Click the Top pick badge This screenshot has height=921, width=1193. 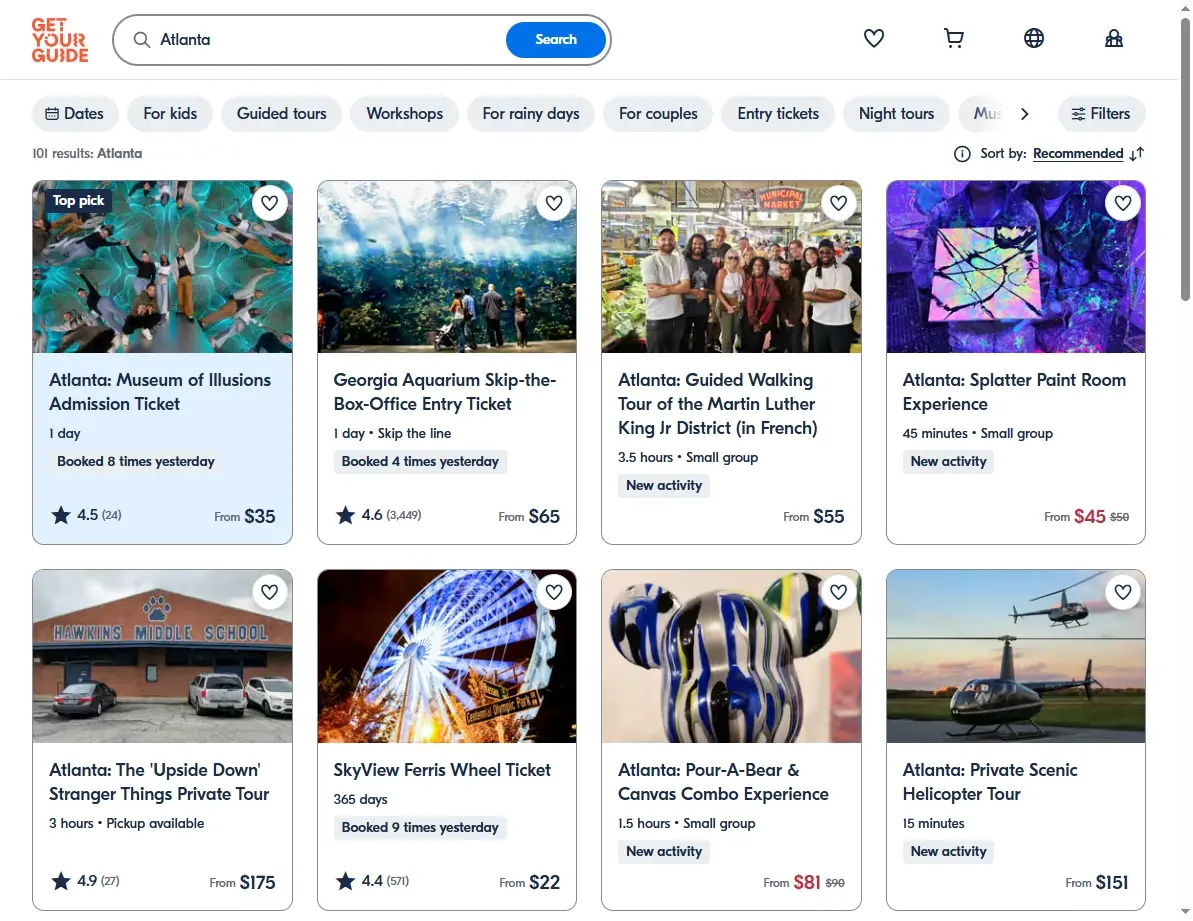[78, 201]
